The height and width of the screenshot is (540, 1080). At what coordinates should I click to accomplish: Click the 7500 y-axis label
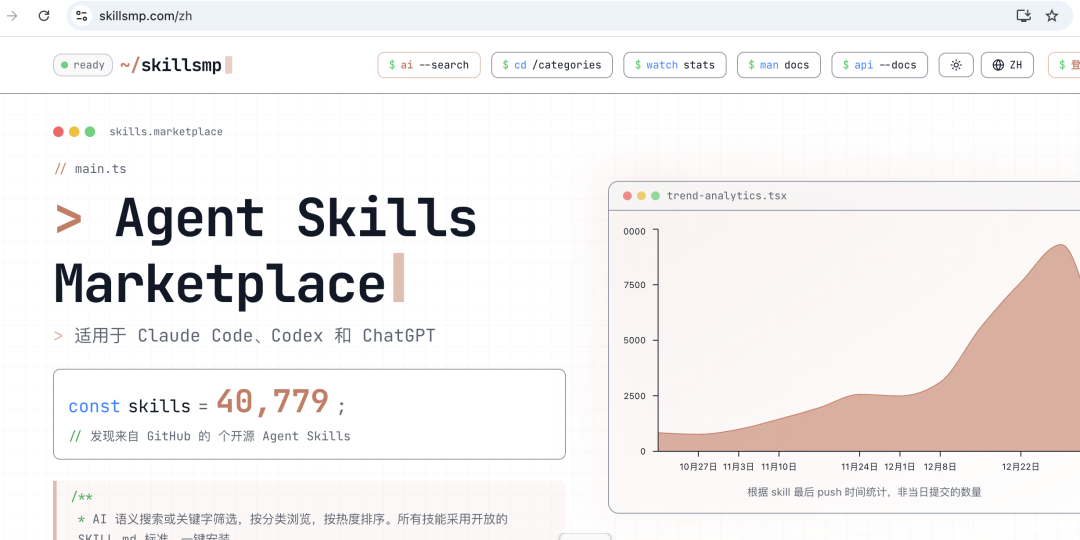point(634,285)
